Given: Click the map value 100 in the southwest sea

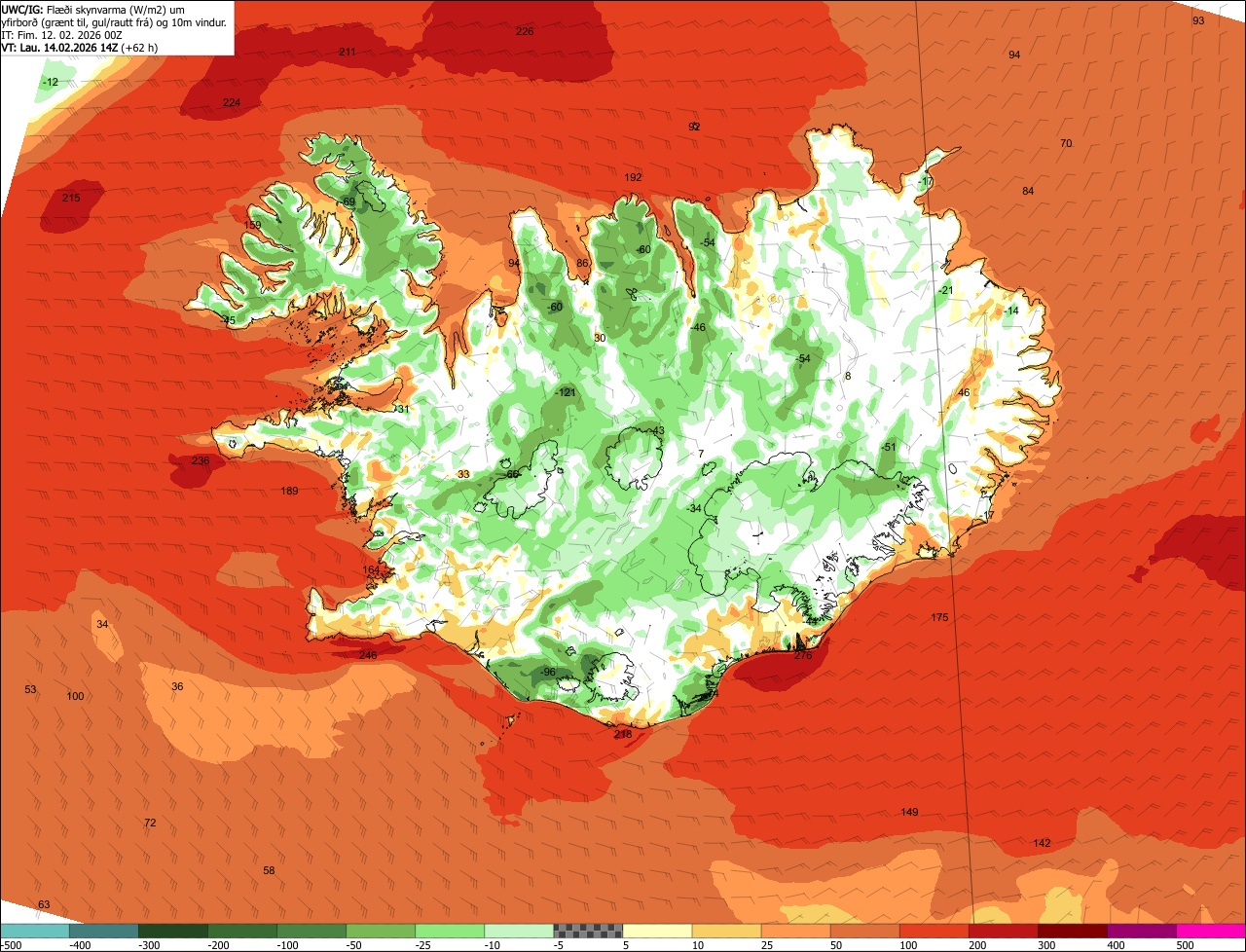Looking at the screenshot, I should [x=75, y=696].
